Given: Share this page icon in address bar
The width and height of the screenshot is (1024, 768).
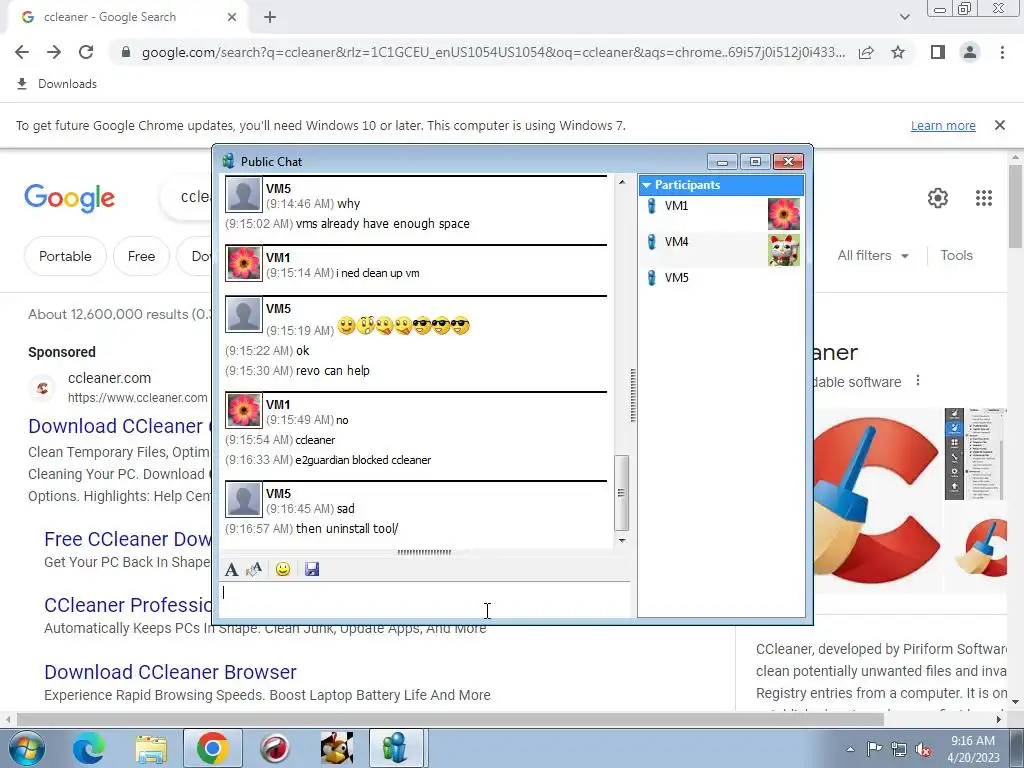Looking at the screenshot, I should click(x=866, y=52).
